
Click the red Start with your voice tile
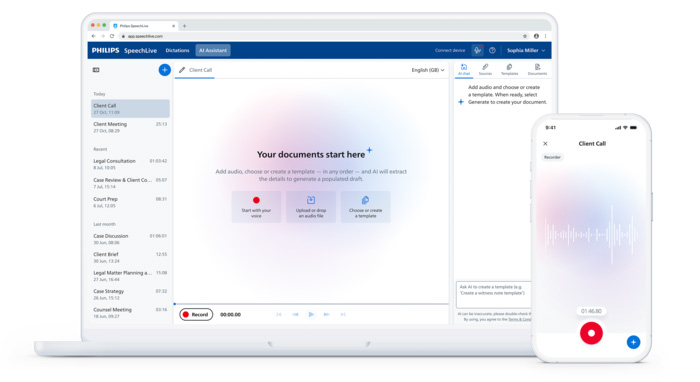pos(256,207)
